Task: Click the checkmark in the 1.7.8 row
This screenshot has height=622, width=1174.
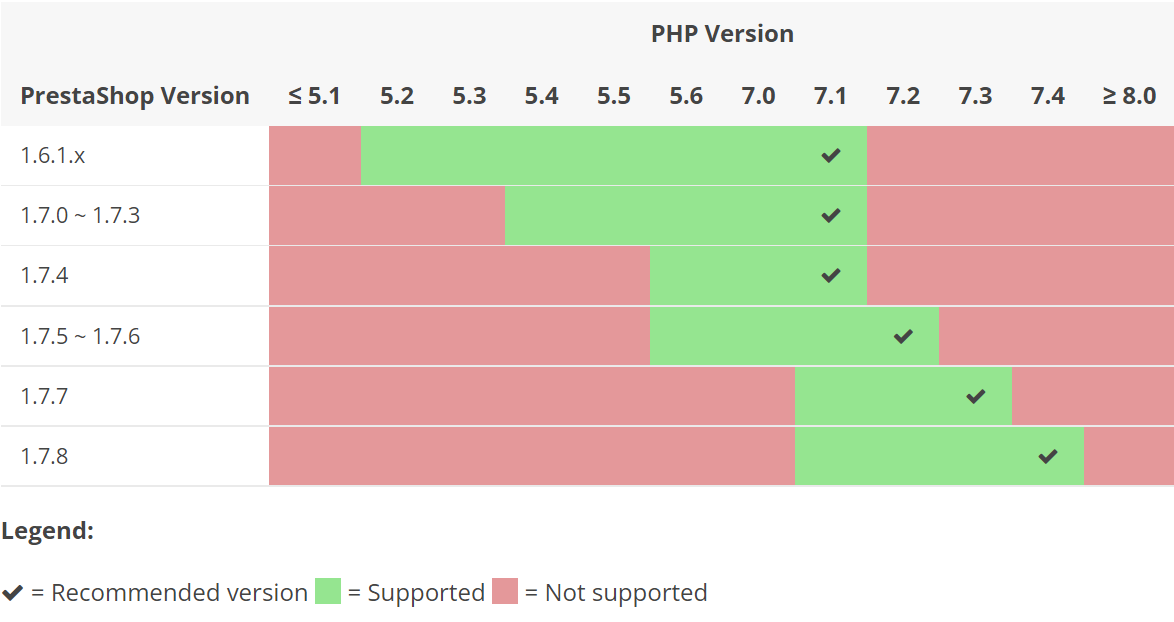Action: pyautogui.click(x=1048, y=457)
